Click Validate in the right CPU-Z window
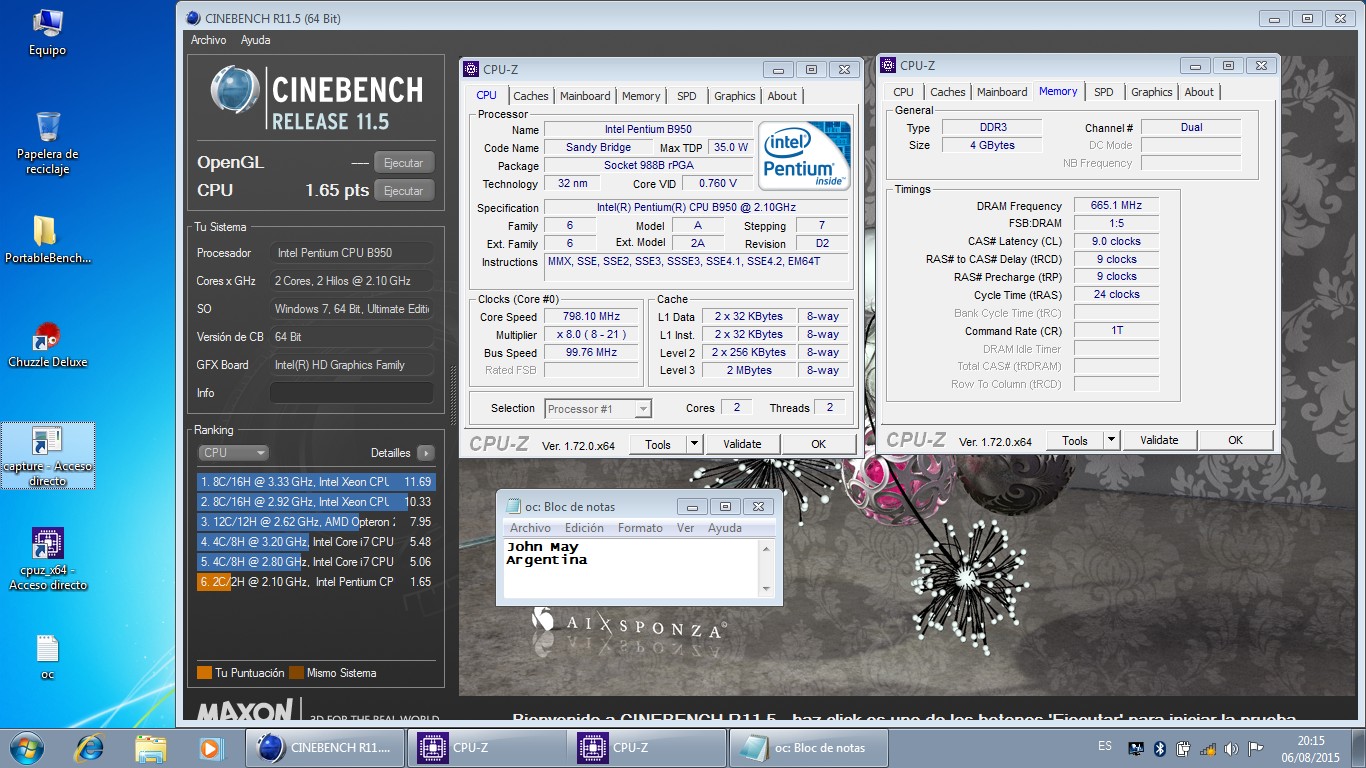 pyautogui.click(x=1159, y=440)
